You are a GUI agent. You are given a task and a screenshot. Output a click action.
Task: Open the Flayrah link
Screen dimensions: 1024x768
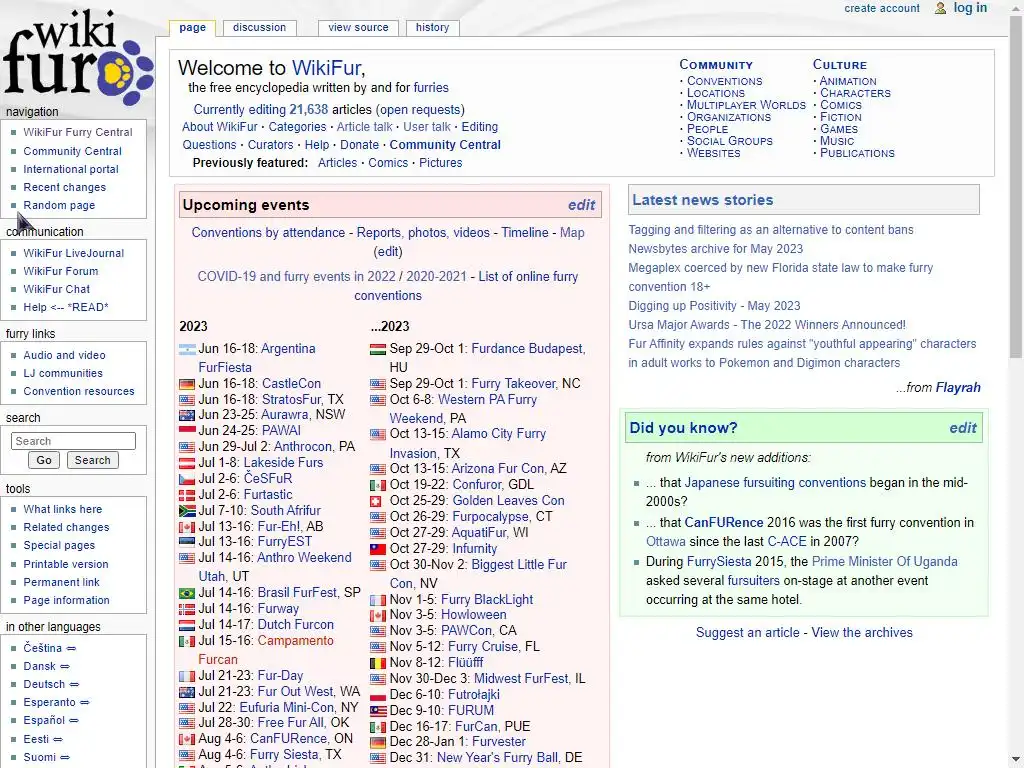958,387
